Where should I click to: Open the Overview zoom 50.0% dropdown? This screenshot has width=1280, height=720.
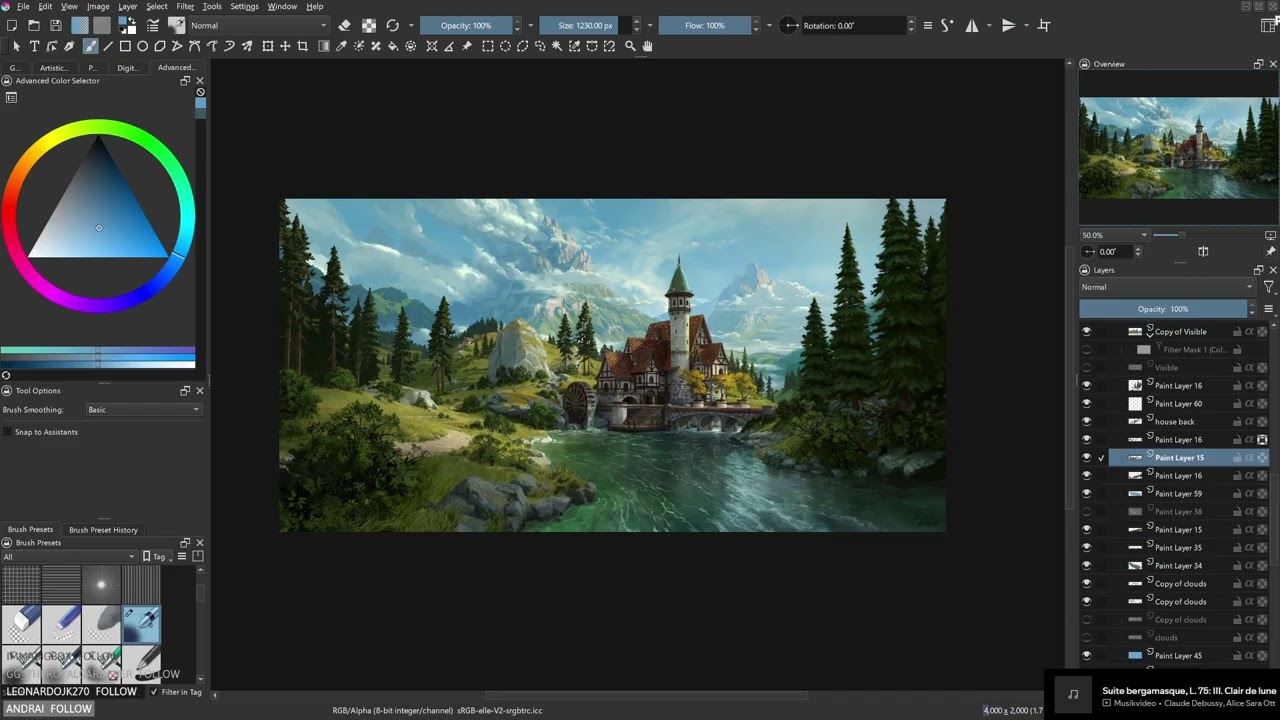pos(1114,235)
